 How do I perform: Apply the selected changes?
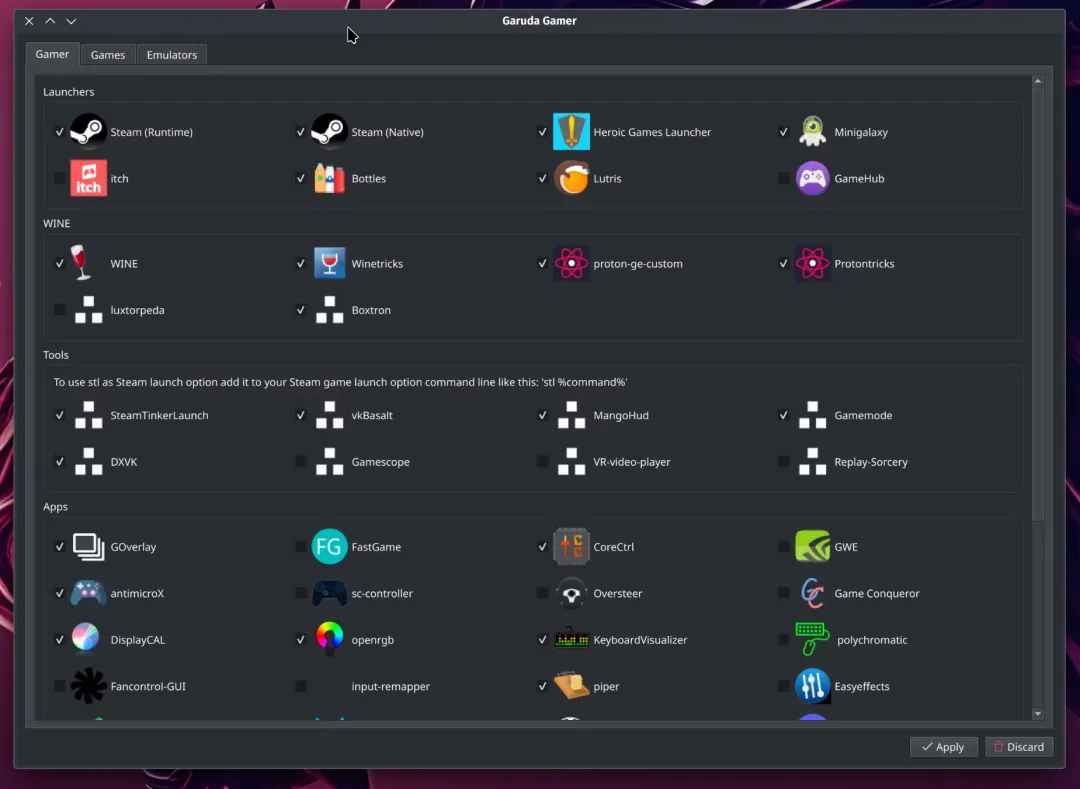click(x=944, y=746)
